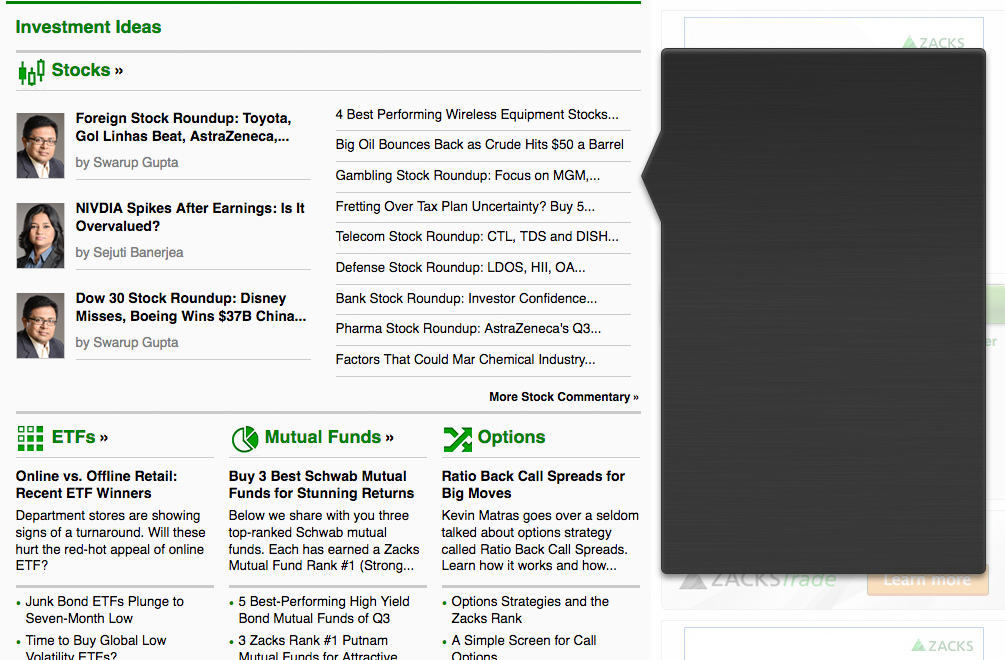Click the Options crossing arrows icon
Viewport: 1005px width, 660px height.
click(x=457, y=438)
